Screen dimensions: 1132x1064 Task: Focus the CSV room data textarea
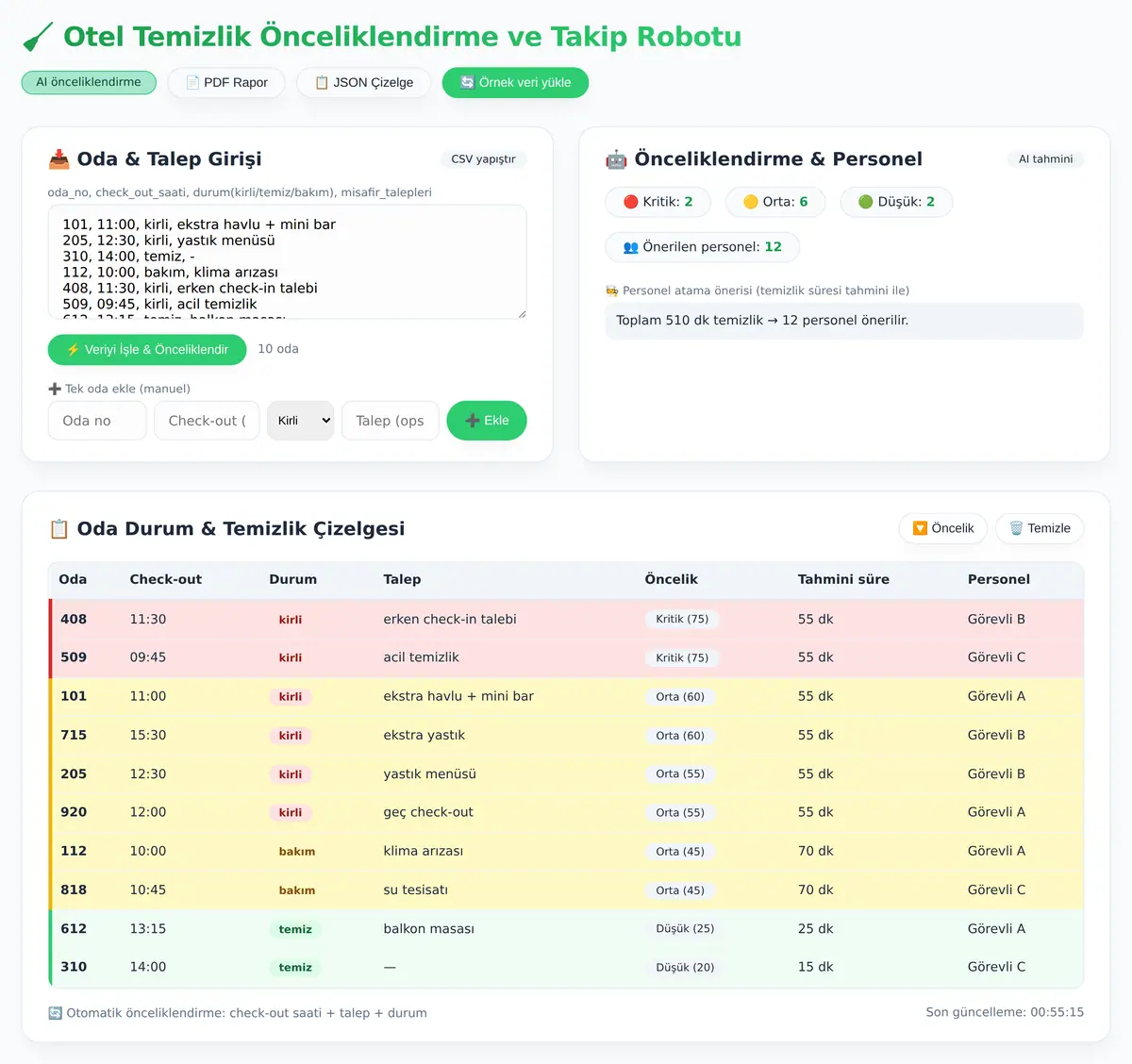point(287,262)
